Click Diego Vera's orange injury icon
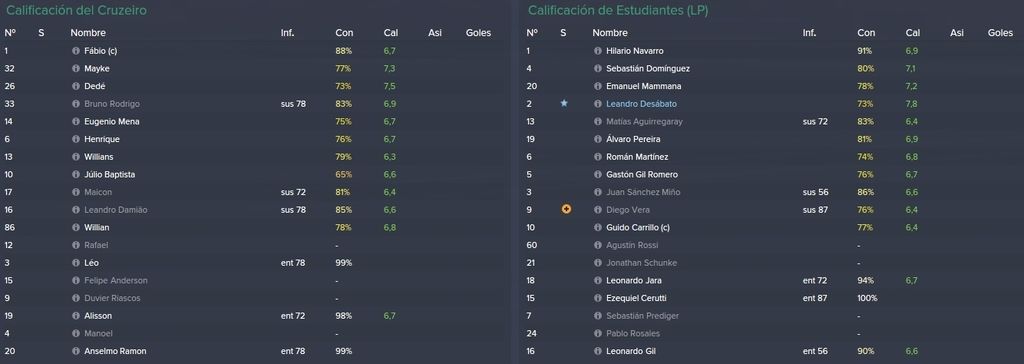The width and height of the screenshot is (1024, 364). click(x=566, y=209)
